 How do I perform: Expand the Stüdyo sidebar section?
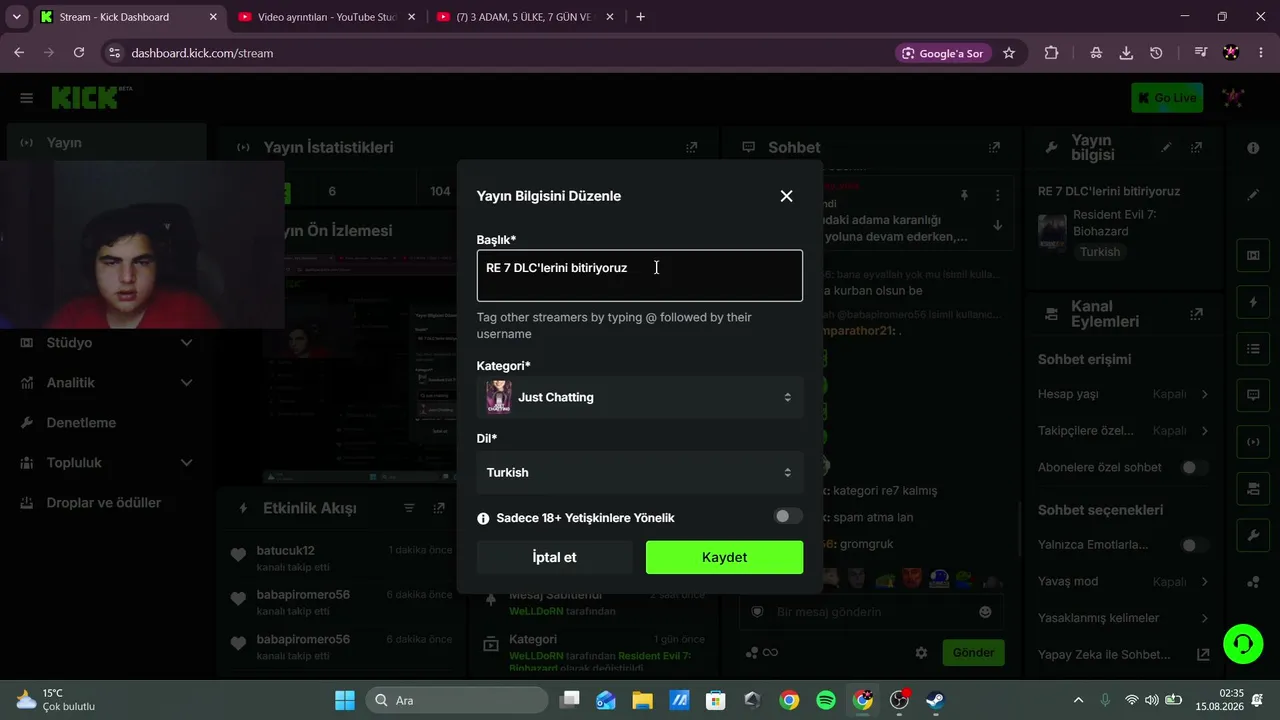point(106,343)
